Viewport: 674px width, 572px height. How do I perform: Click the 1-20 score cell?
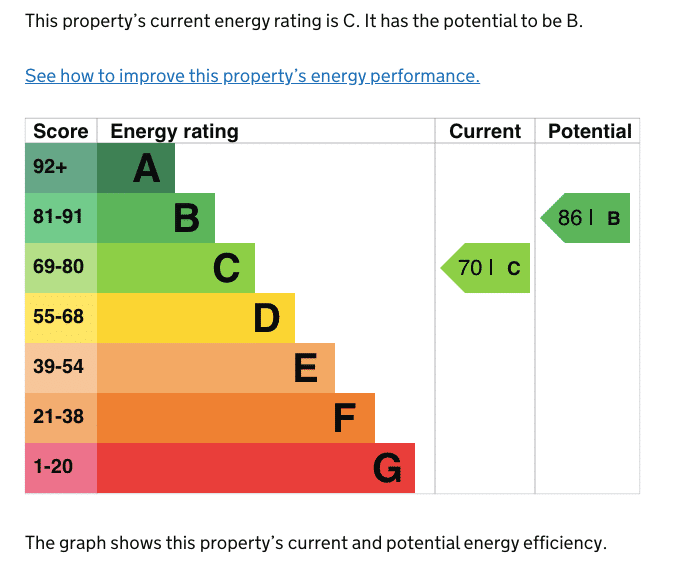(61, 468)
